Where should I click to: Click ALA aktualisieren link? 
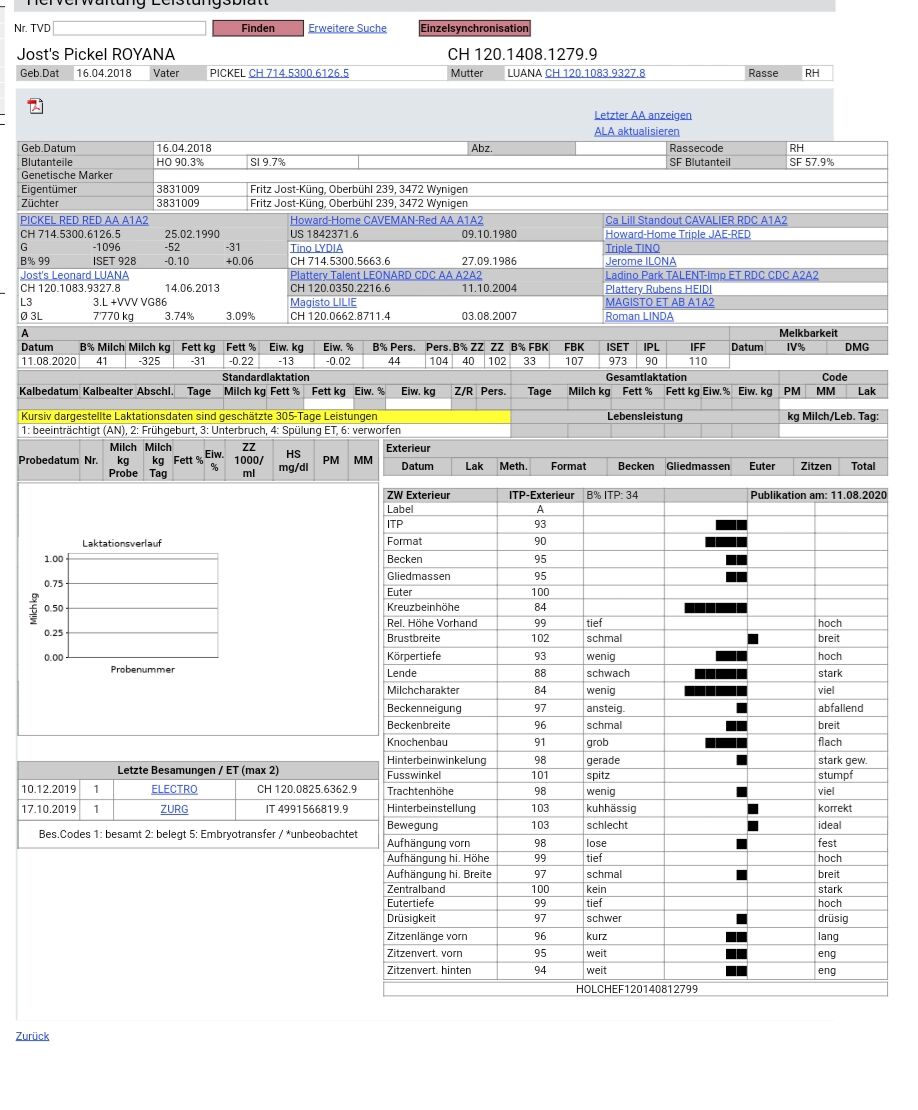coord(636,131)
